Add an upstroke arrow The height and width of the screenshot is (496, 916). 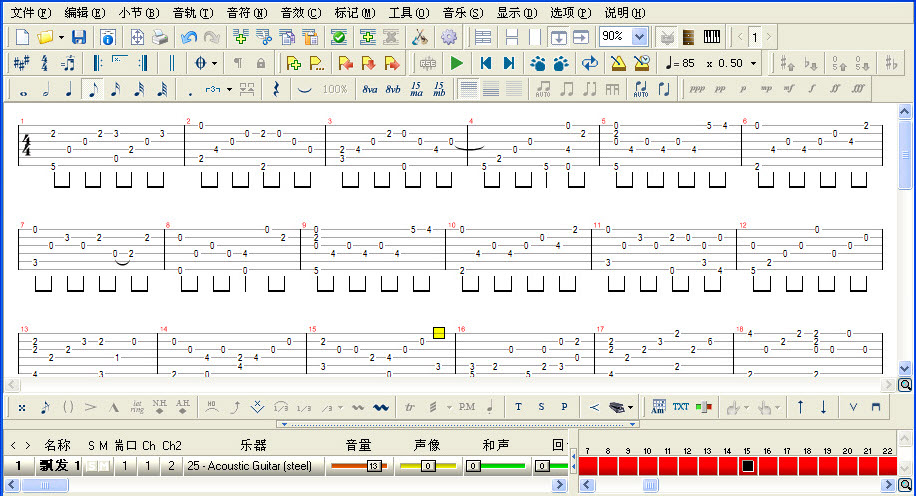[800, 407]
